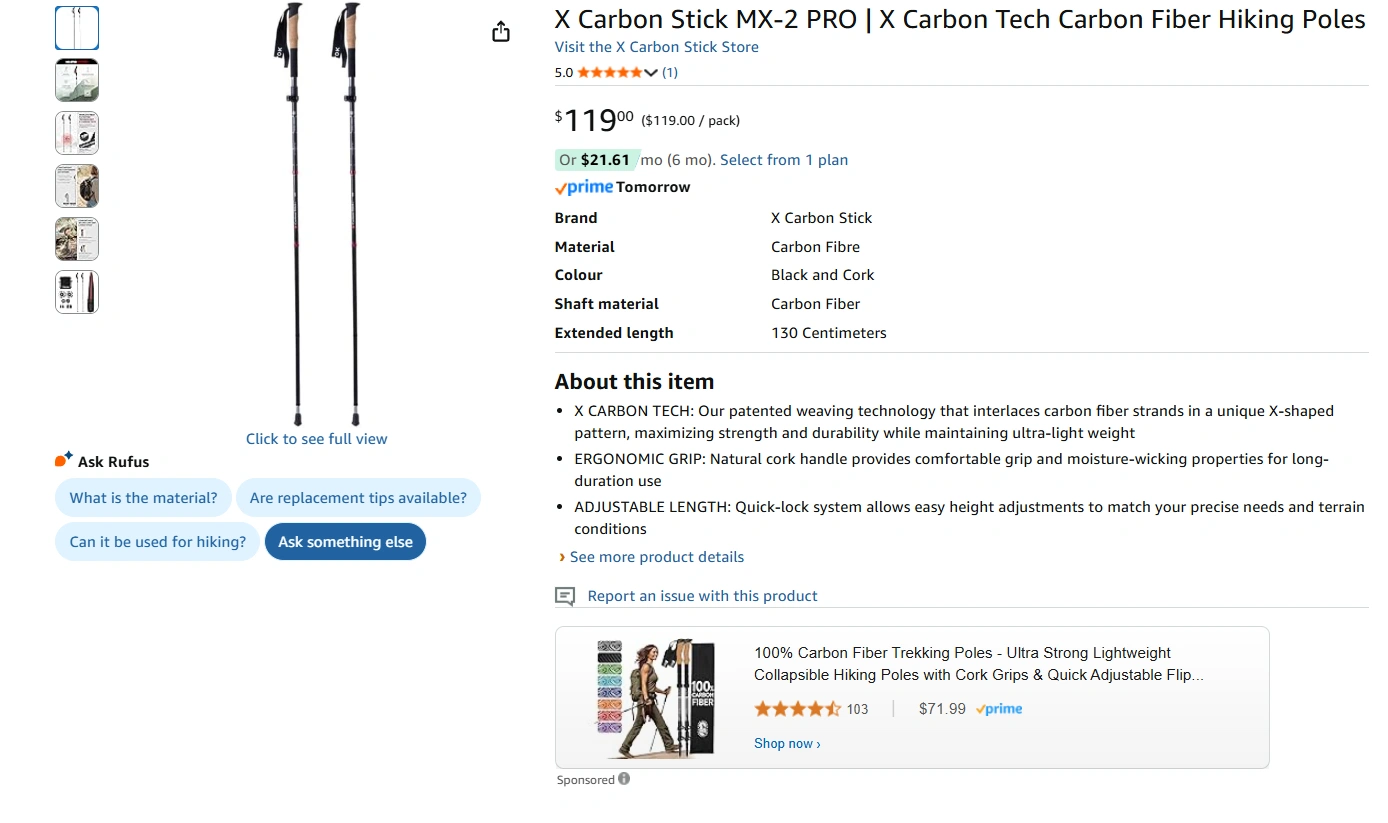Select the second thumbnail with mountain graphic
The image size is (1388, 823).
[77, 80]
